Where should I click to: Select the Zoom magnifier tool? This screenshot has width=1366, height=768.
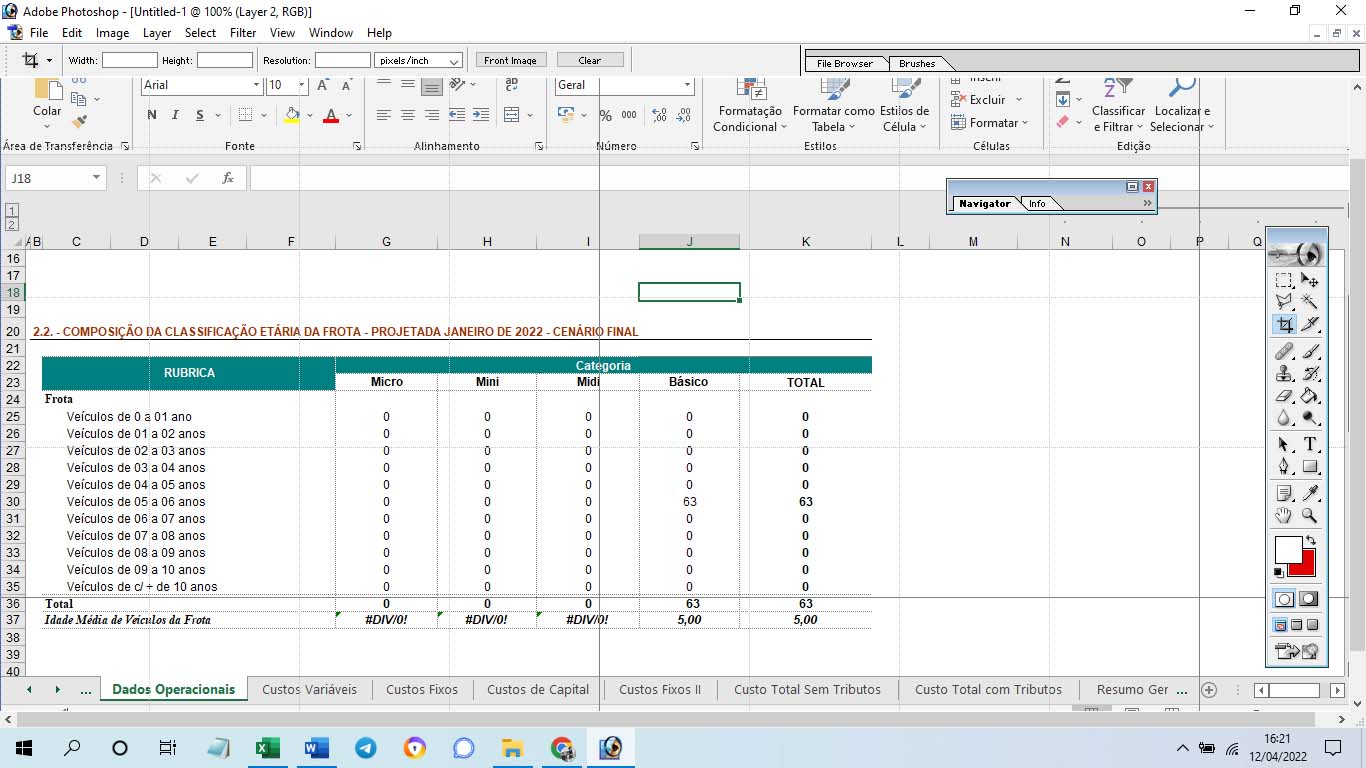tap(1309, 516)
